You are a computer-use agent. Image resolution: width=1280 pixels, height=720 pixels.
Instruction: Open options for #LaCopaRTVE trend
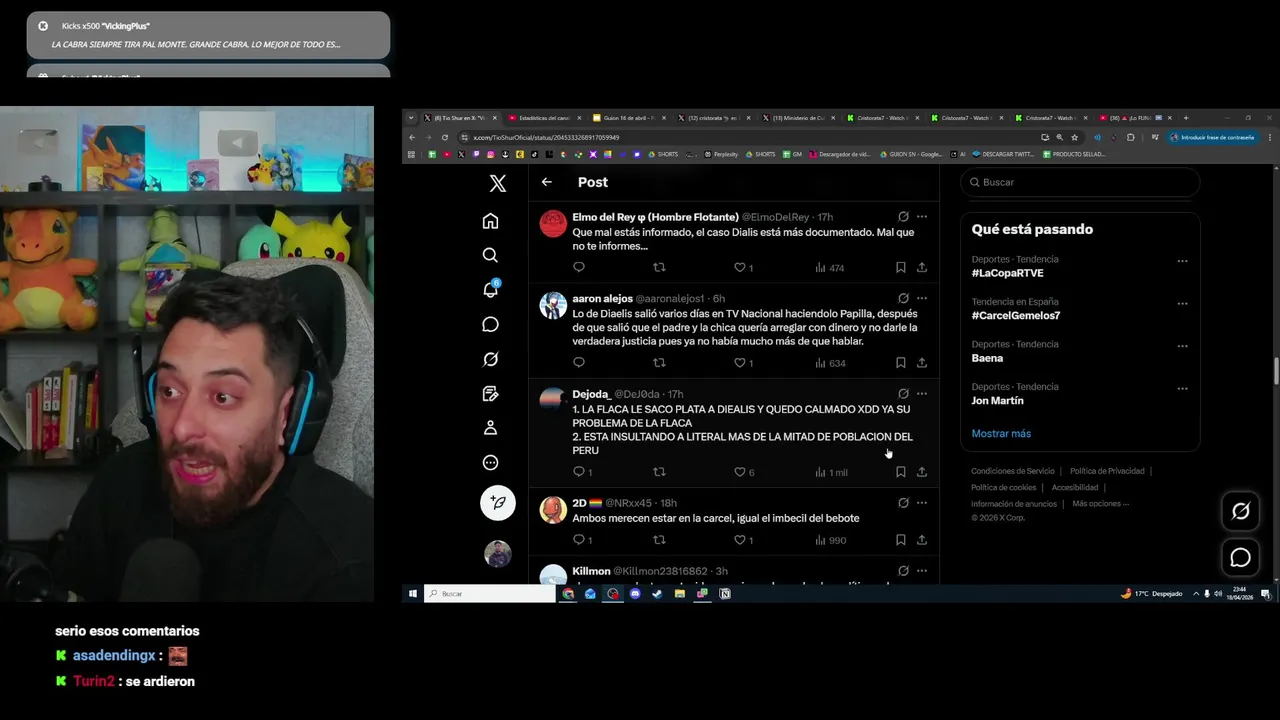click(x=1182, y=261)
